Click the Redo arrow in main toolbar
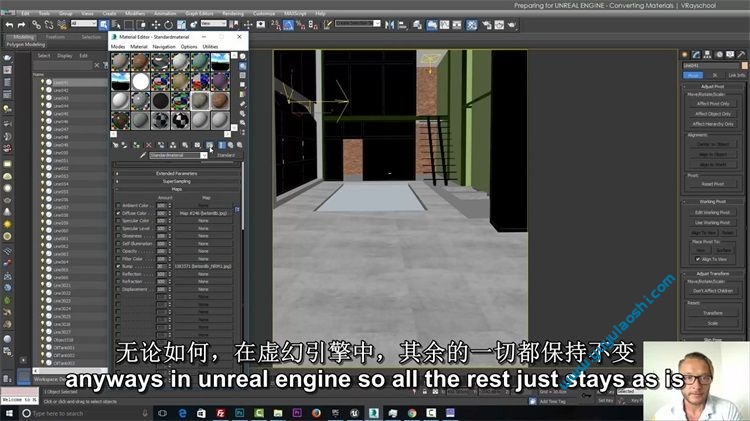750x421 pixels. click(22, 25)
